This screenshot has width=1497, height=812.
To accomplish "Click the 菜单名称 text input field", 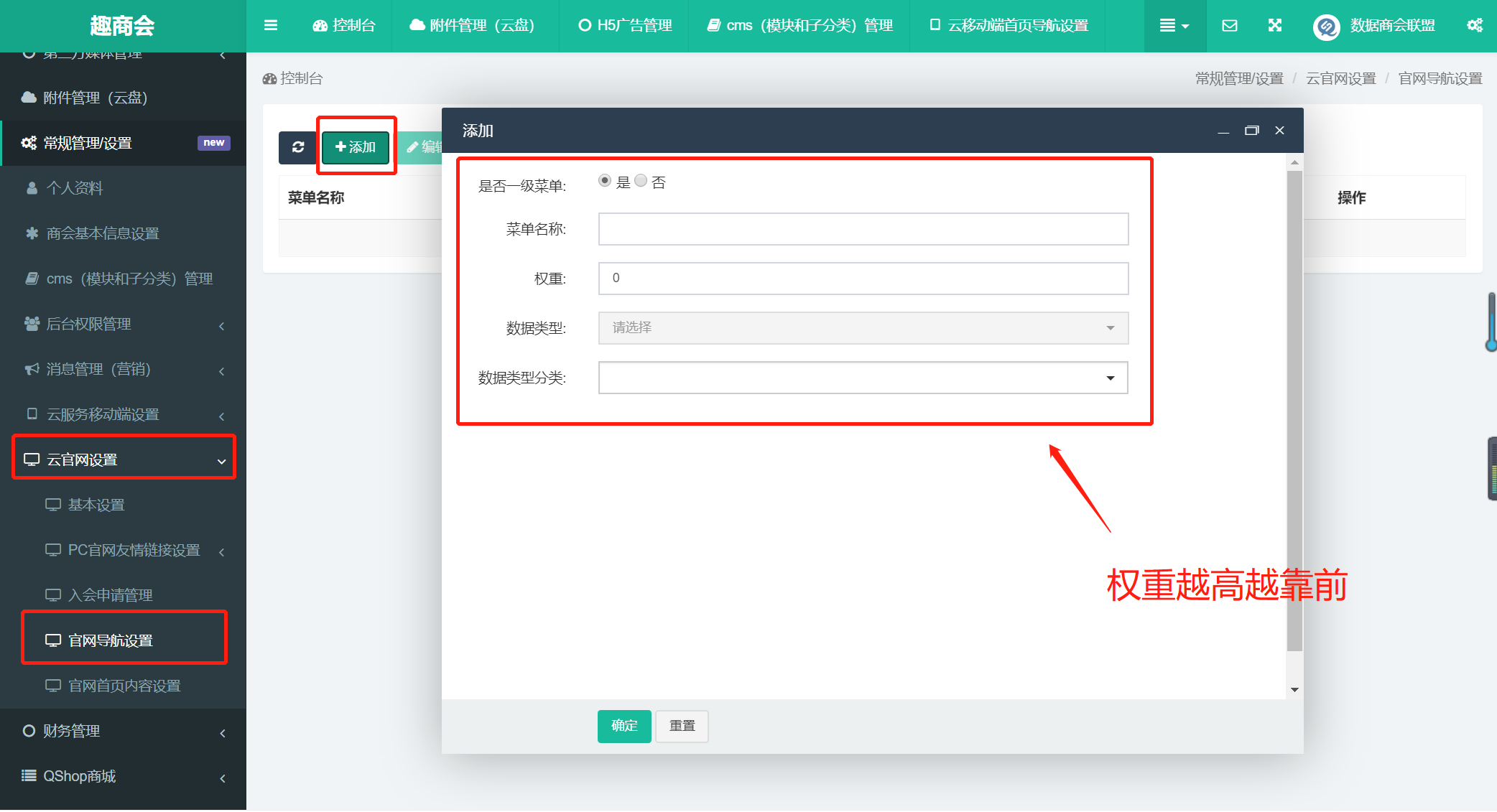I will 863,229.
